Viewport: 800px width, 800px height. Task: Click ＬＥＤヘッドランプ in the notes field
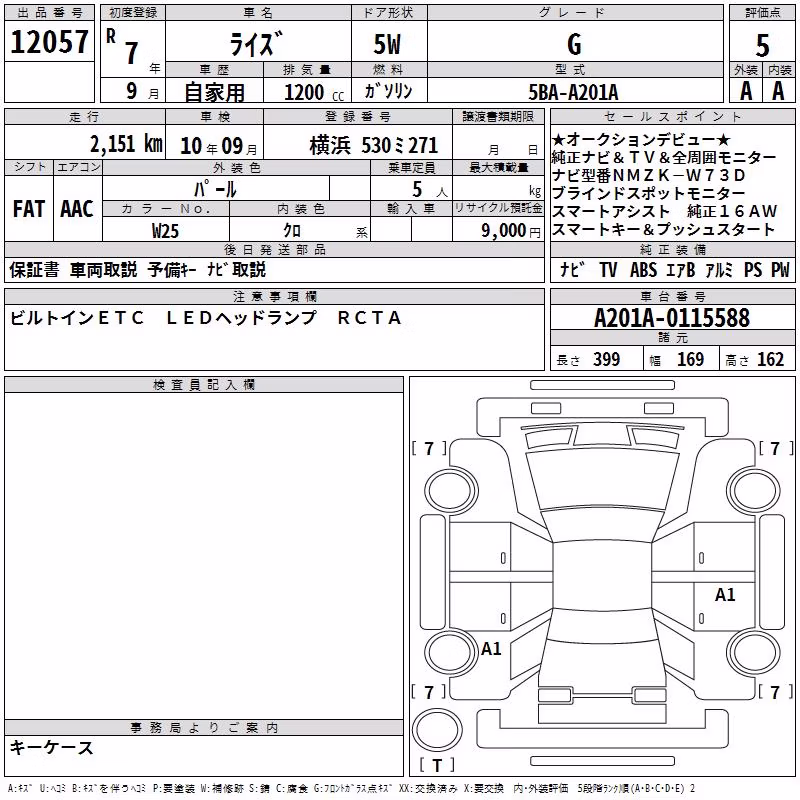[x=242, y=318]
